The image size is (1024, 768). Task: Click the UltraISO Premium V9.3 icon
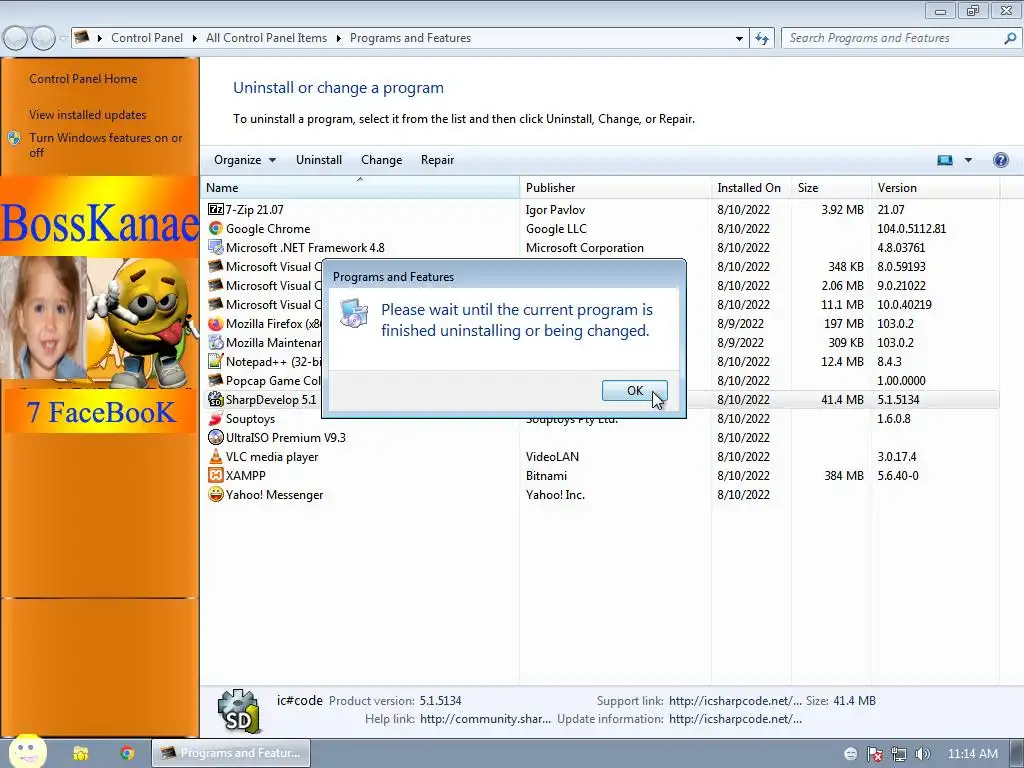(216, 438)
